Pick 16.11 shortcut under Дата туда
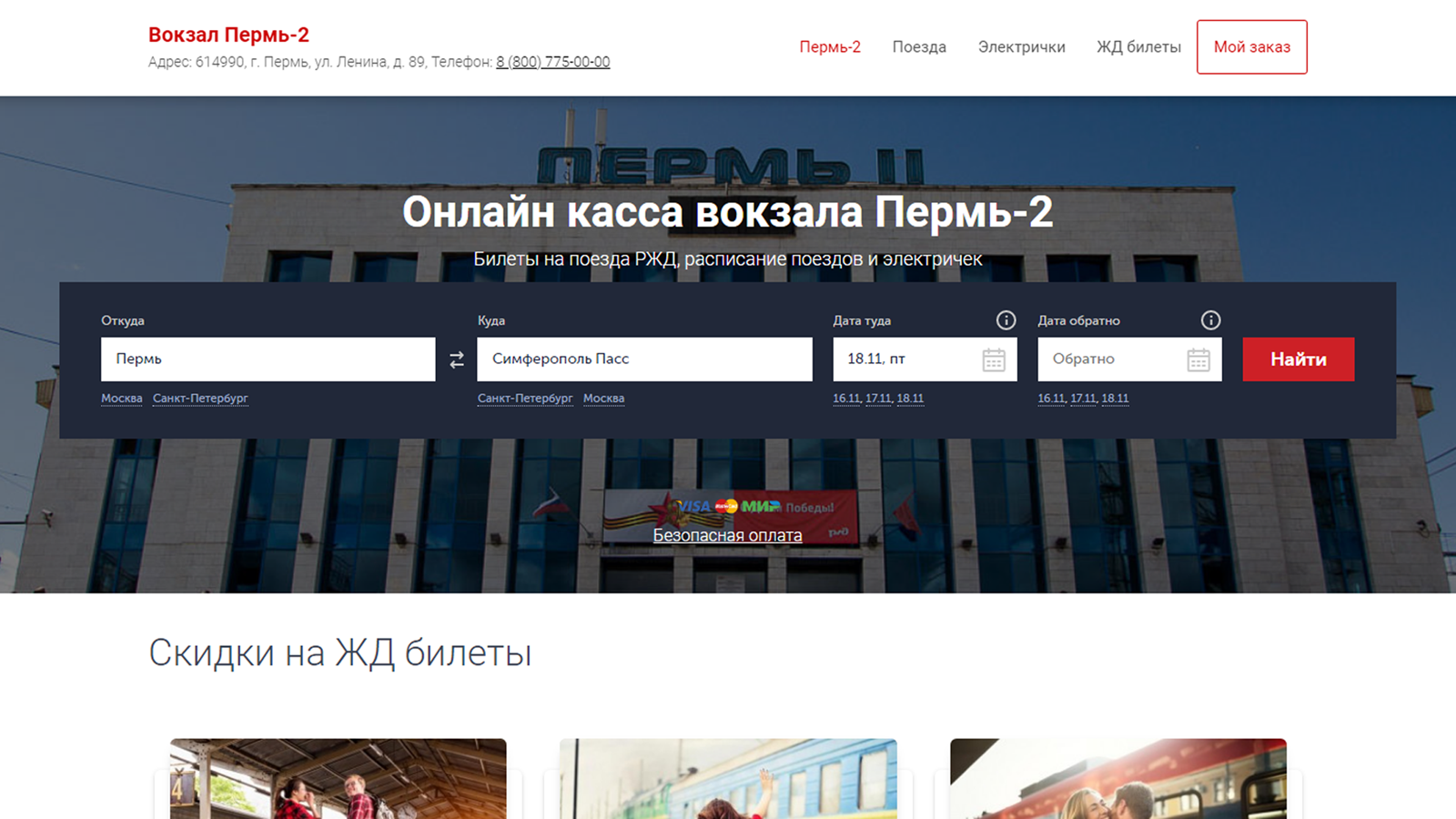 (846, 399)
